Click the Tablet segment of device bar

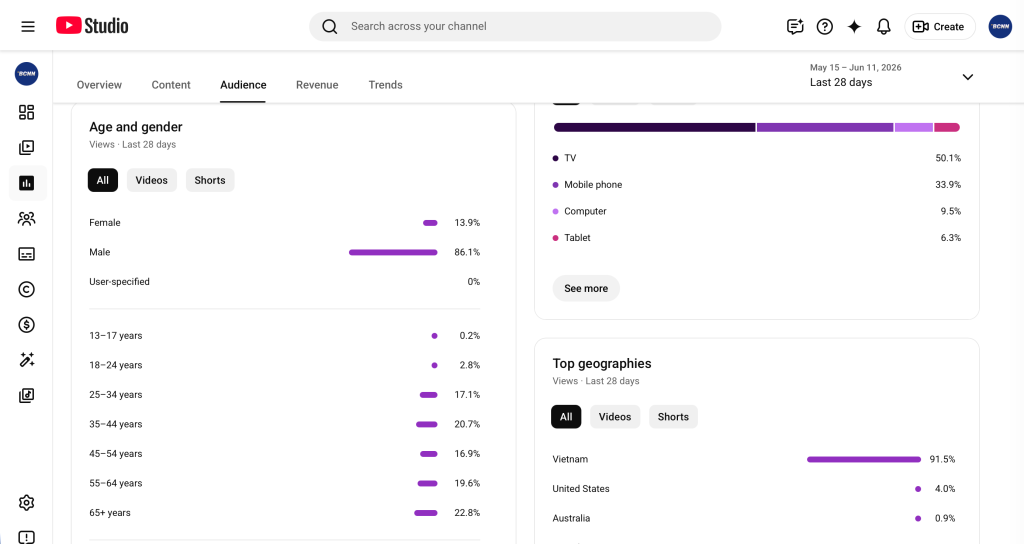(x=947, y=127)
